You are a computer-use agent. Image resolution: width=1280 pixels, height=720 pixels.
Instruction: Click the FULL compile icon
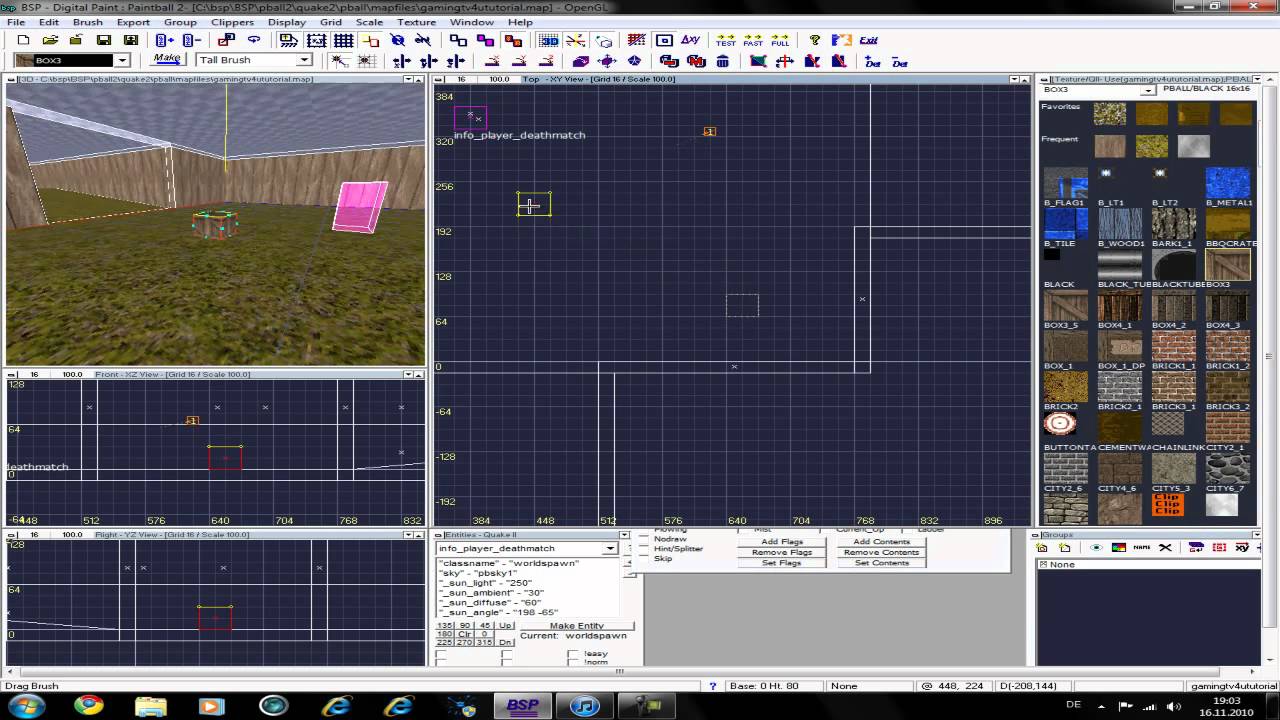pos(780,40)
